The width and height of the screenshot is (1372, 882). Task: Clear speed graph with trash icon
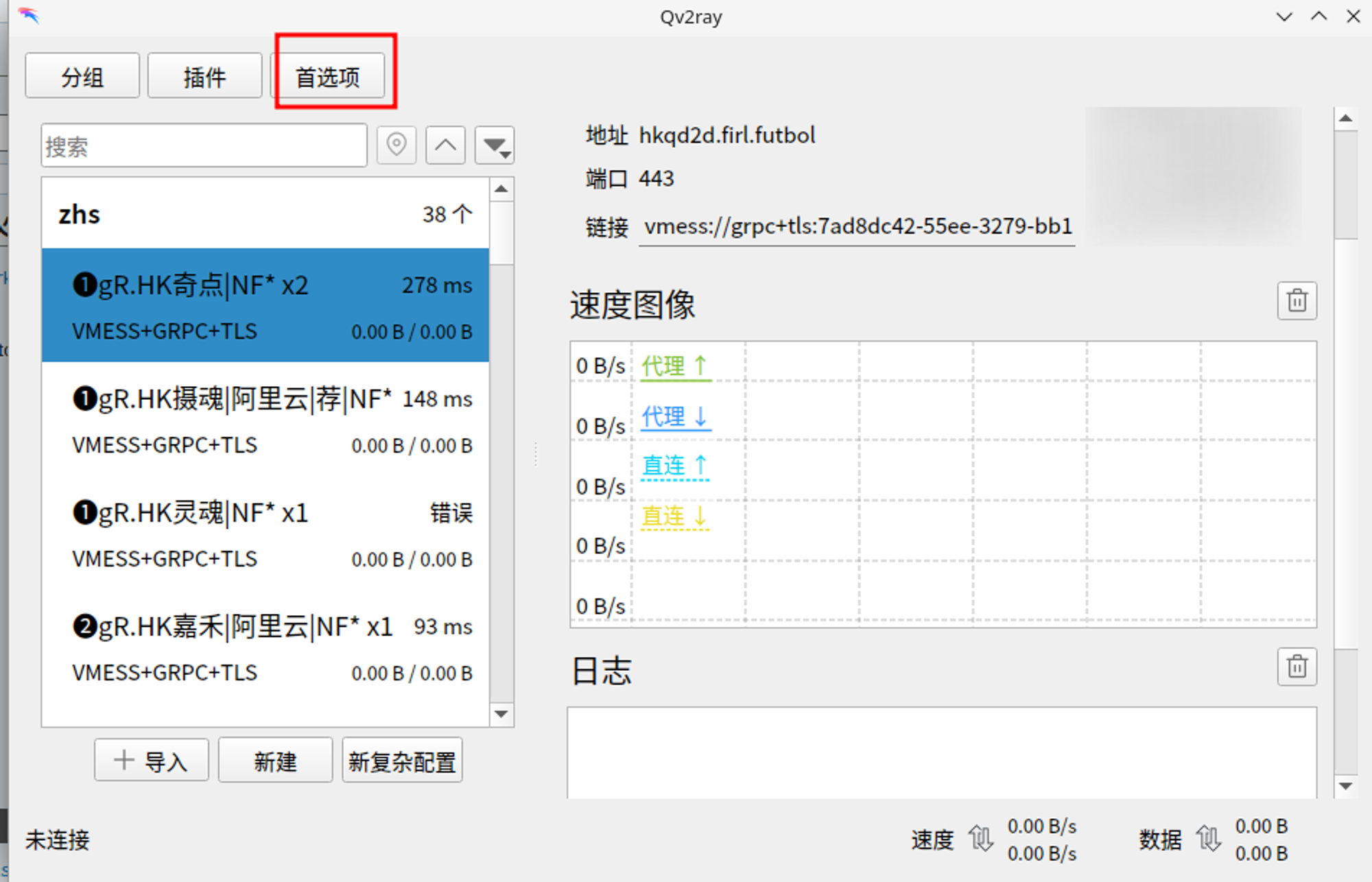coord(1297,300)
